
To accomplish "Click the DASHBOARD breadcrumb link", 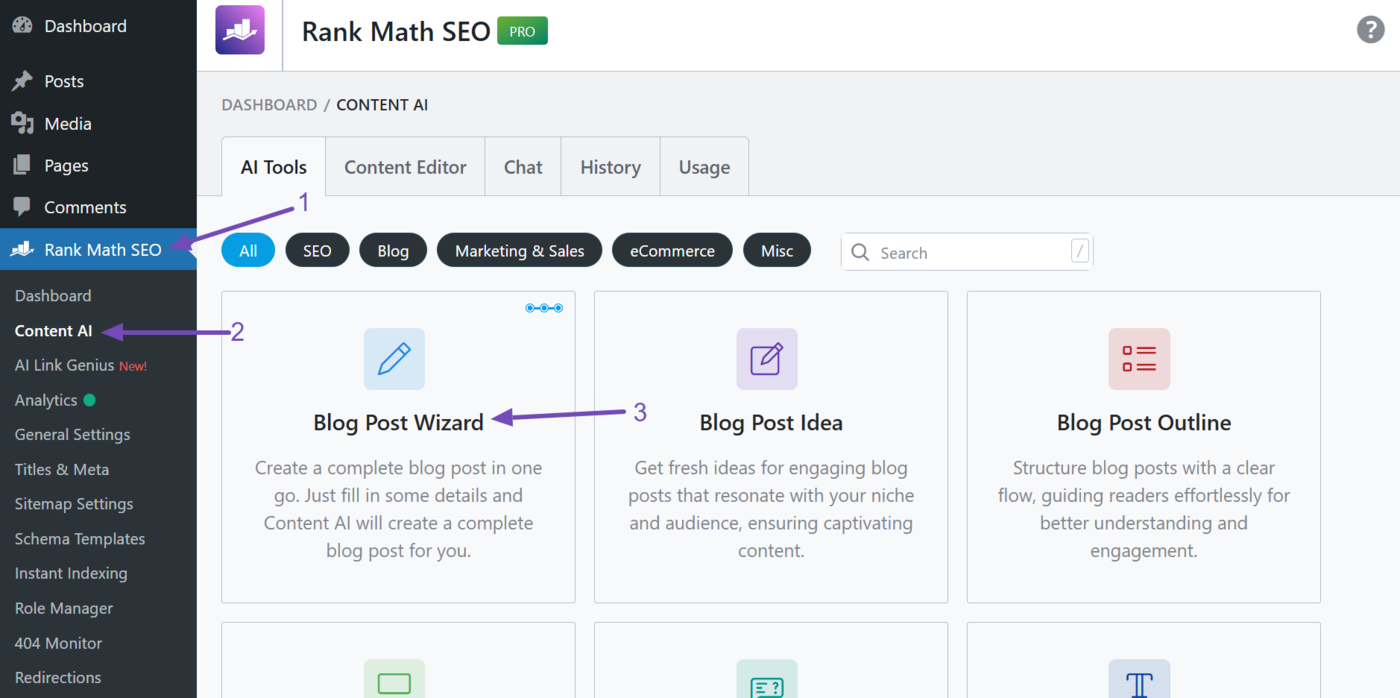I will point(269,105).
